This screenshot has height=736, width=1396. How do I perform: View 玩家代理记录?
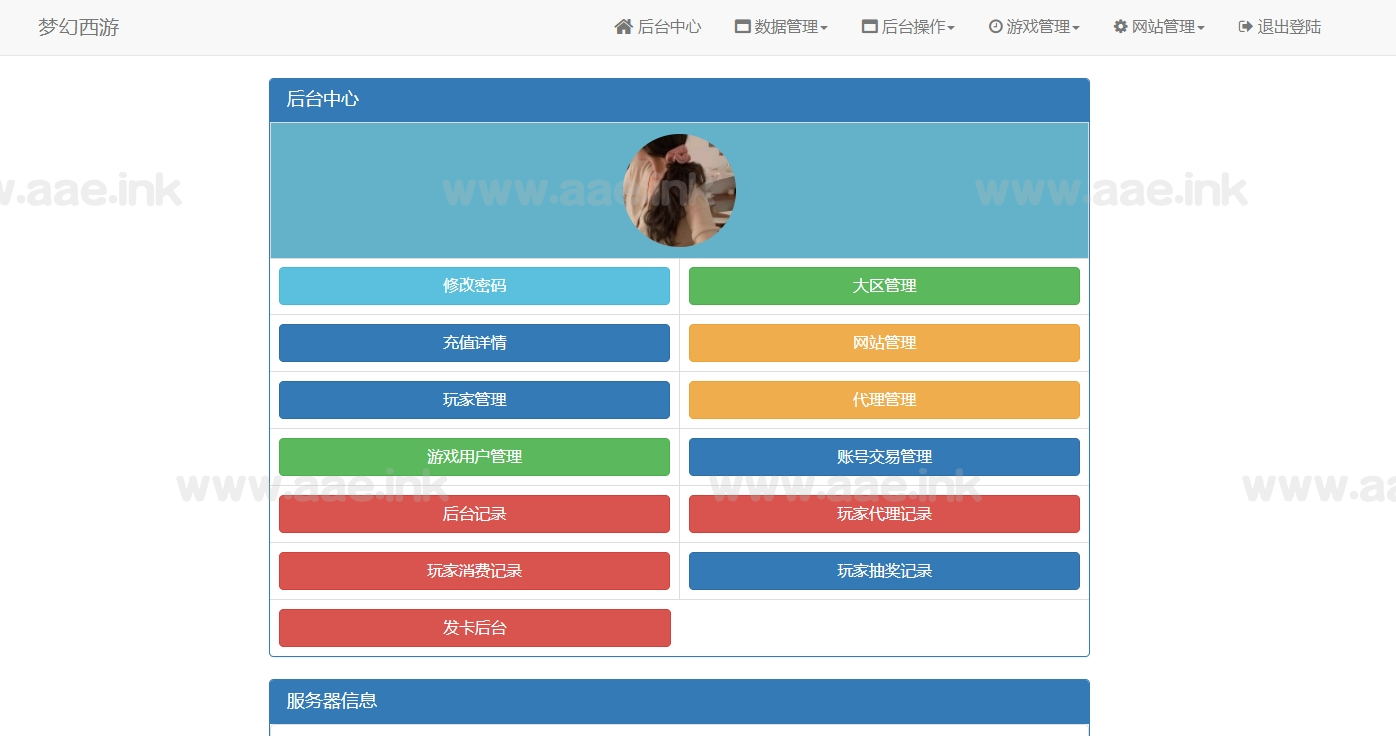point(884,514)
